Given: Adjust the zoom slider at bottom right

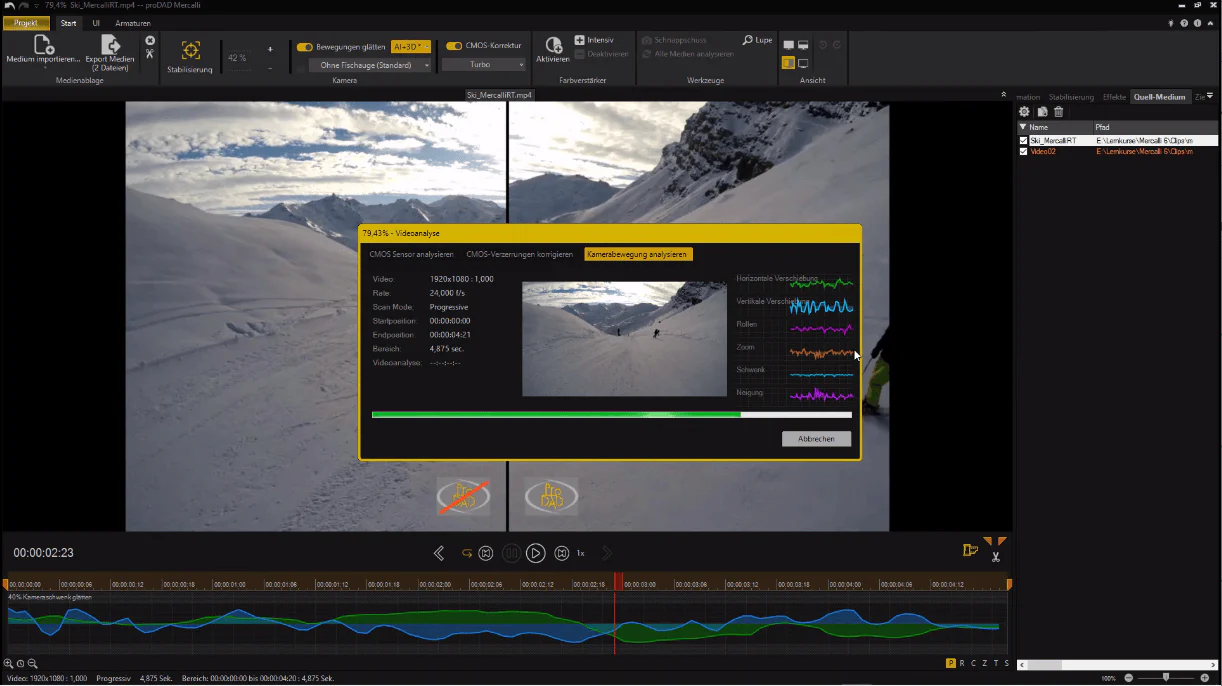Looking at the screenshot, I should point(1166,678).
